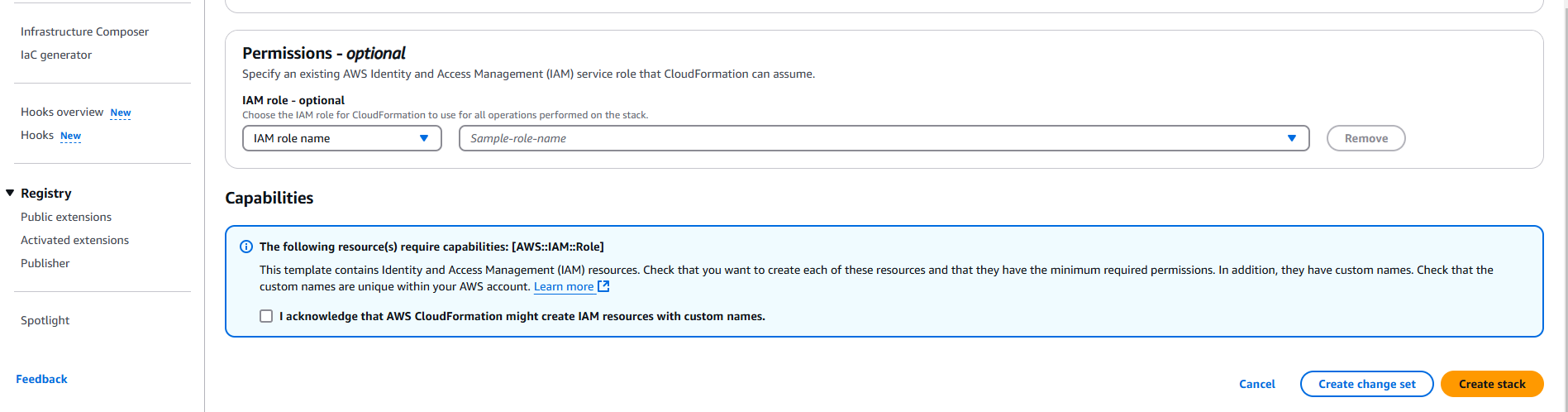Open Spotlight from the sidebar

(x=45, y=320)
